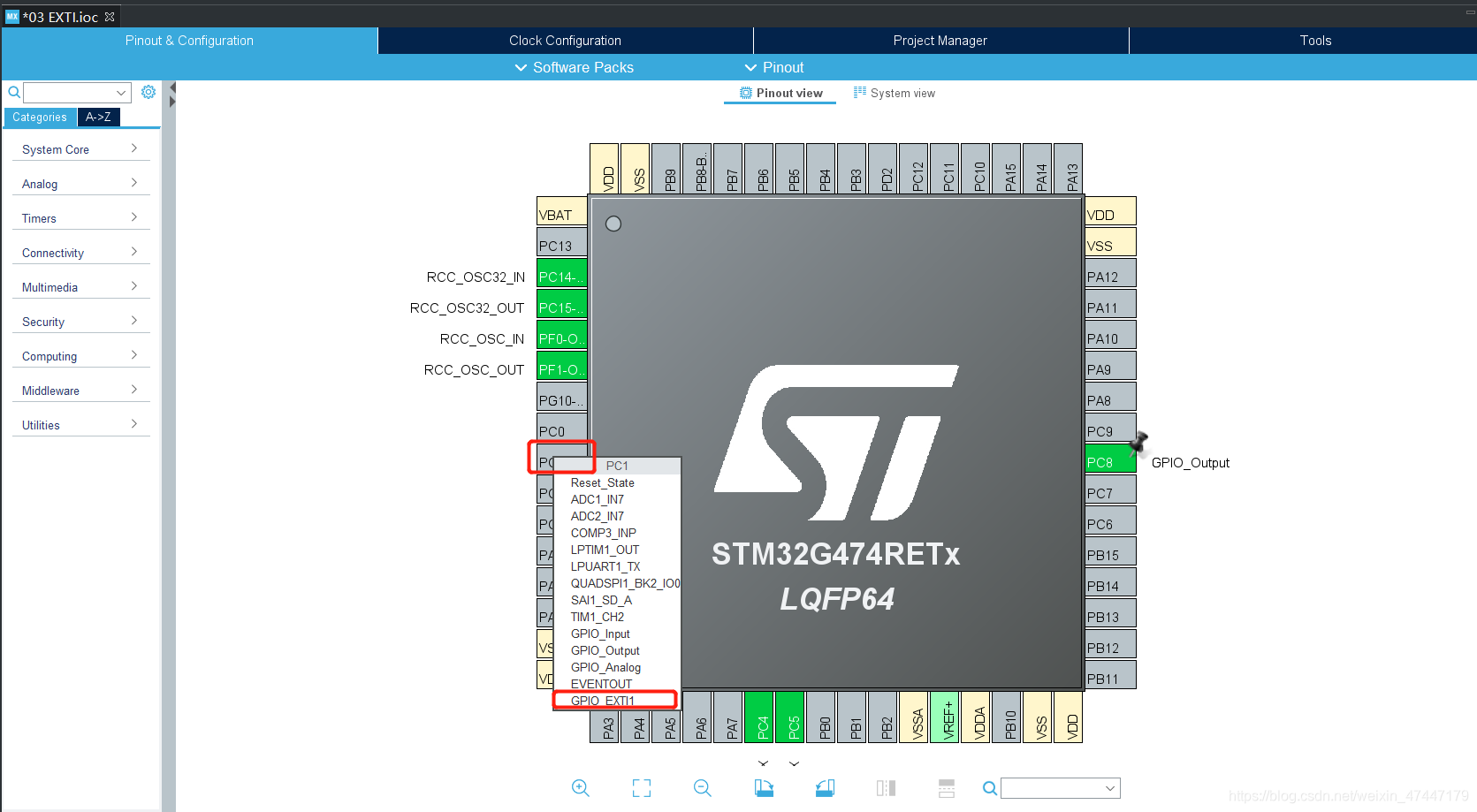
Task: Click the PC13 pin on the chip
Action: [x=562, y=242]
